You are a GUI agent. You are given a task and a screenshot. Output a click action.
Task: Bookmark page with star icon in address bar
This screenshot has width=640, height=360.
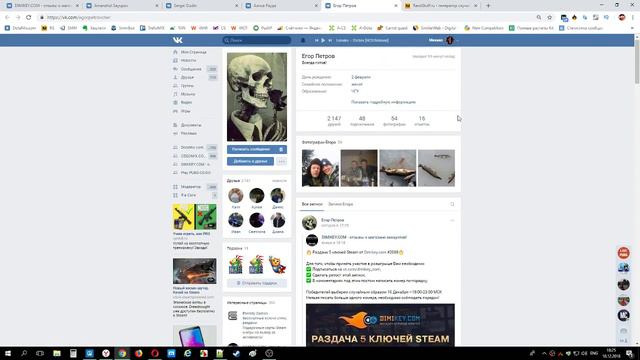coord(549,17)
